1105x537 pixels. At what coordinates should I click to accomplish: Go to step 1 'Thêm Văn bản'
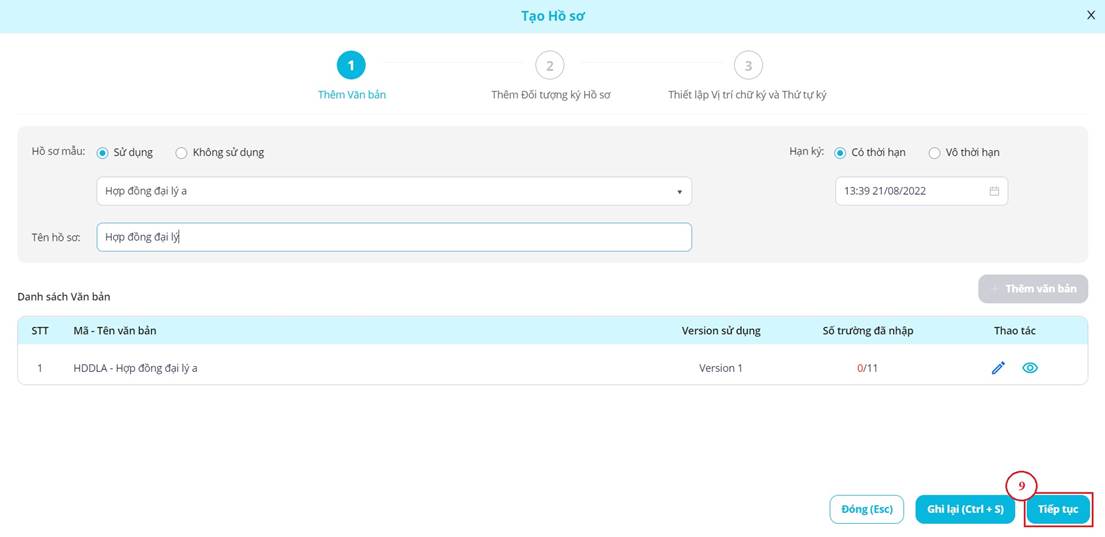351,66
